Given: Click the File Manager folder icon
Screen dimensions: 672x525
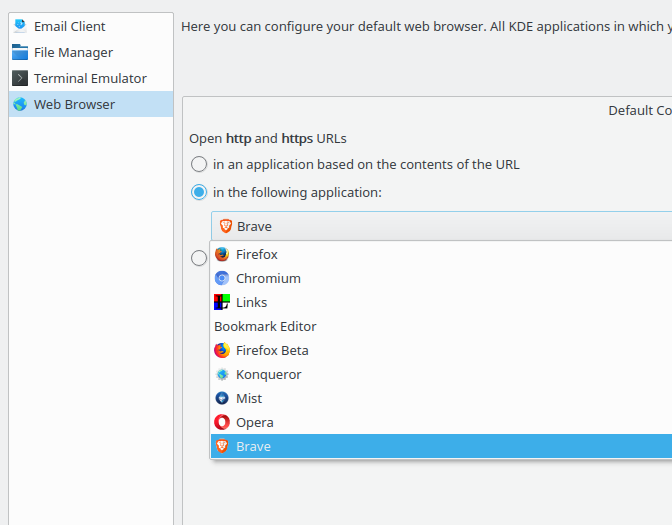Looking at the screenshot, I should tap(20, 52).
